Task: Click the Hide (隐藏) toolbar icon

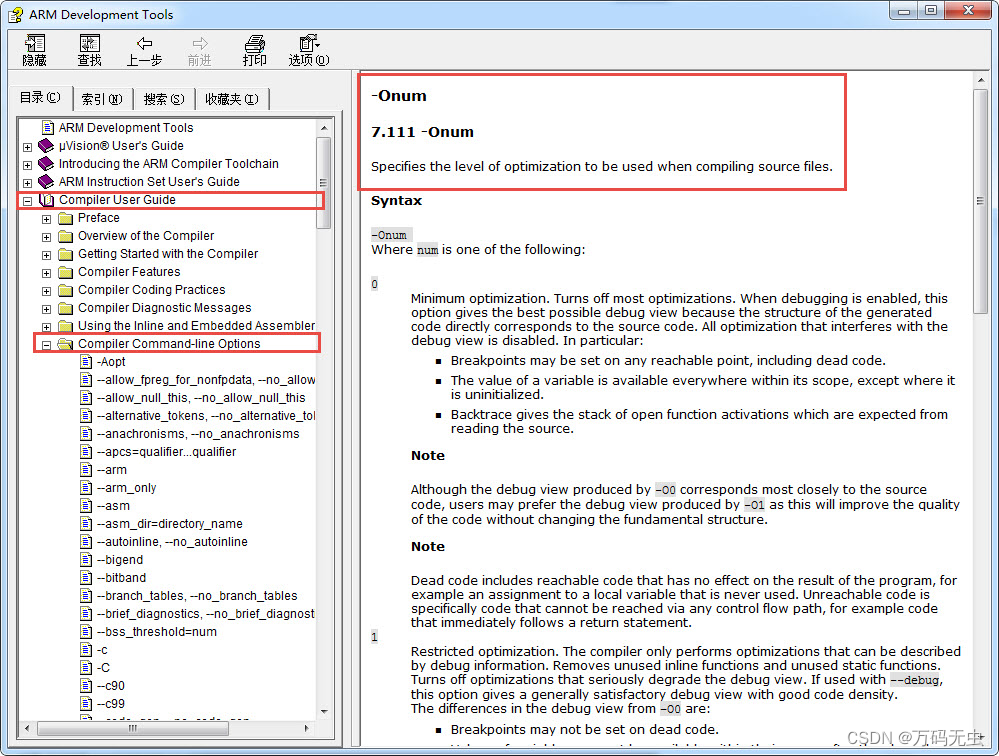Action: (34, 50)
